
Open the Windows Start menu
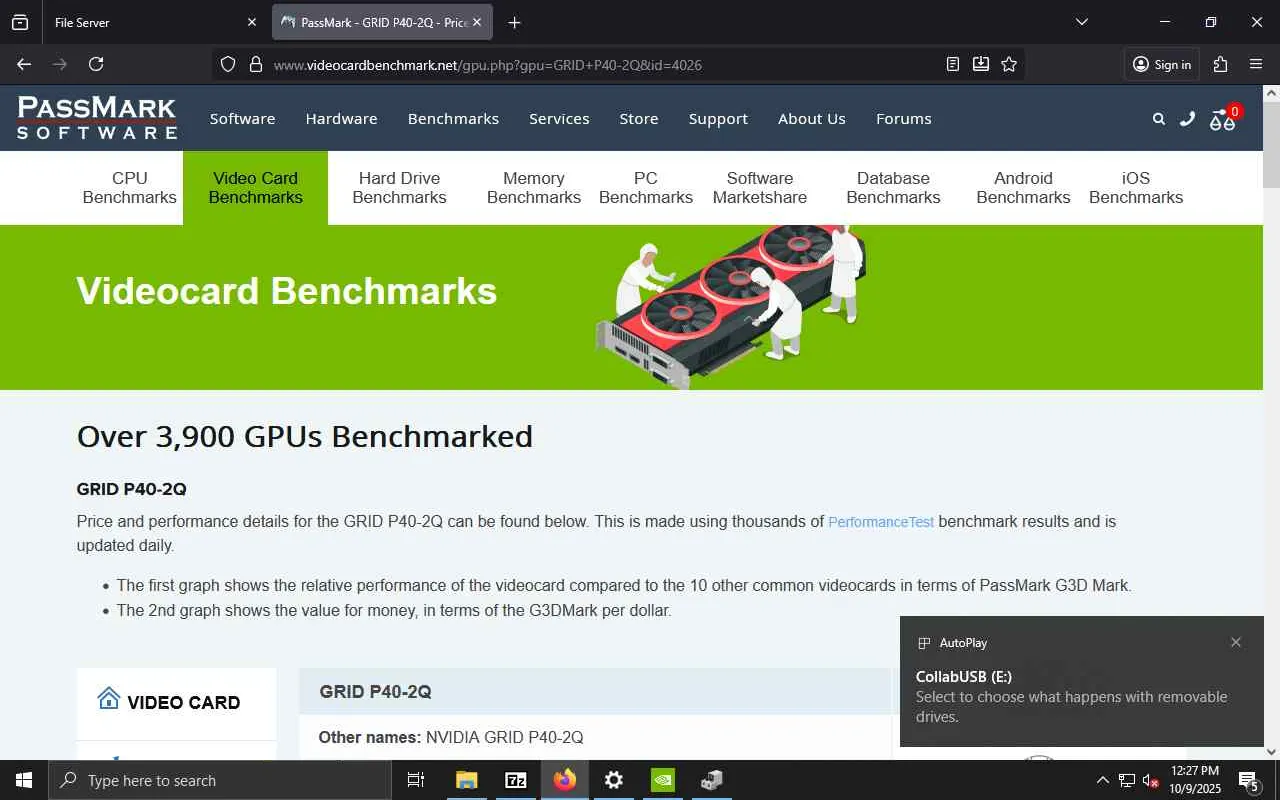[24, 780]
